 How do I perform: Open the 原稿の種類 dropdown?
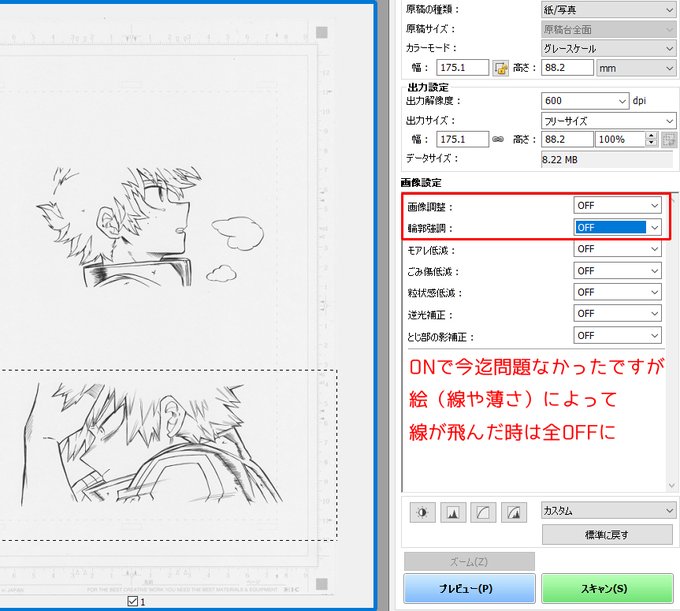[608, 10]
